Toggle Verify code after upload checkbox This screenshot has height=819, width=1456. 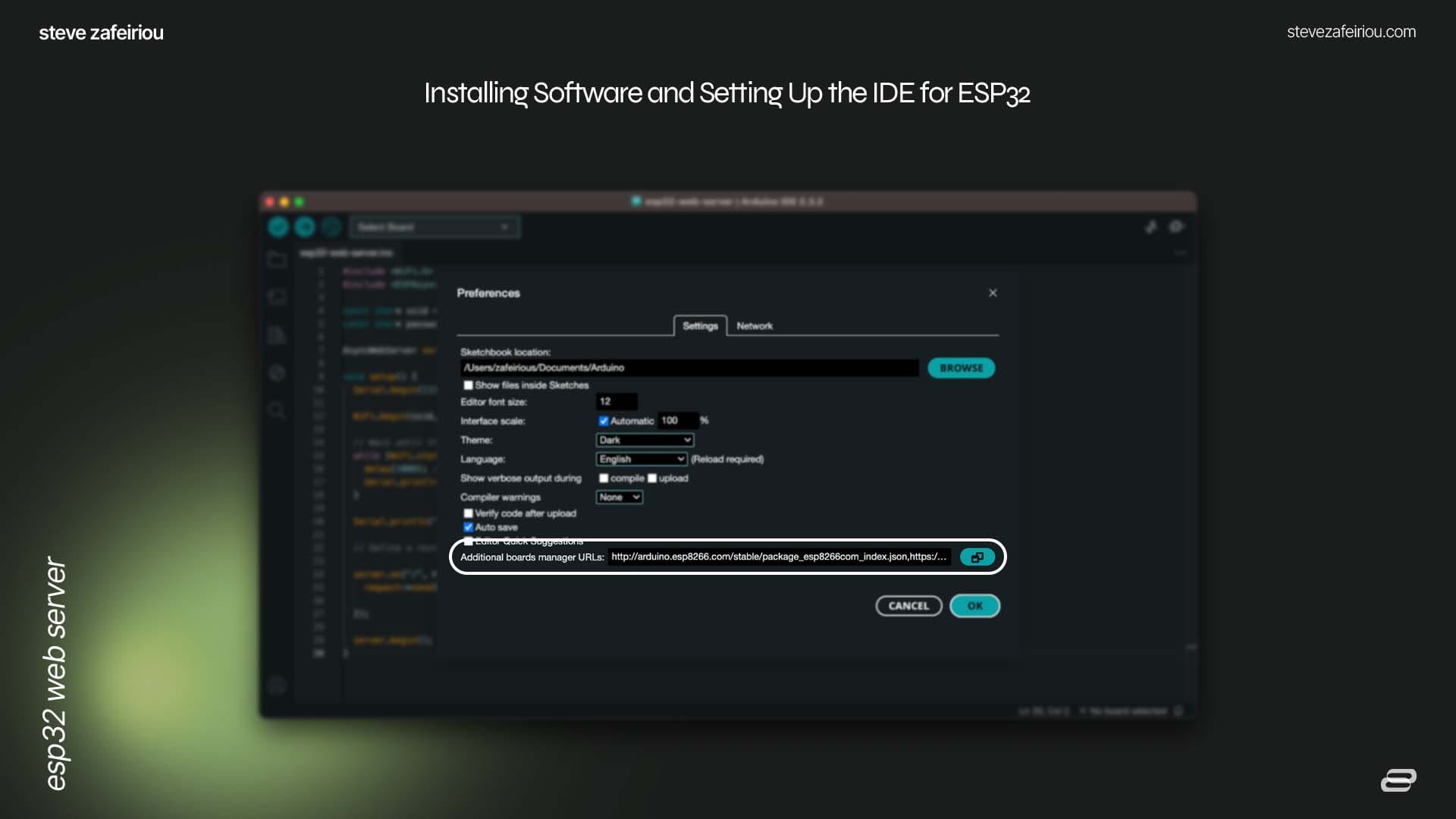pyautogui.click(x=468, y=513)
